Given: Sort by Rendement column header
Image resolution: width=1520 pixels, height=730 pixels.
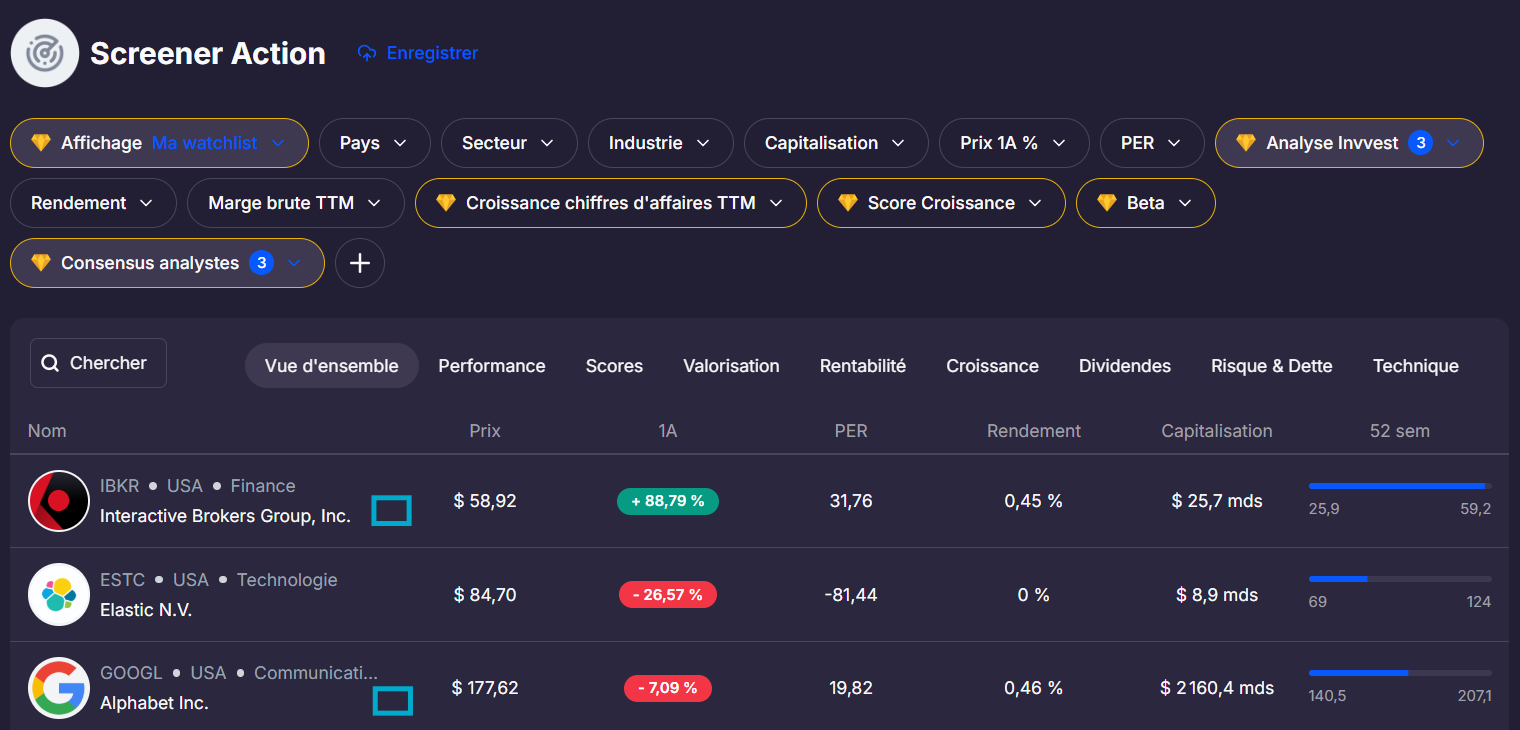Looking at the screenshot, I should 1034,431.
